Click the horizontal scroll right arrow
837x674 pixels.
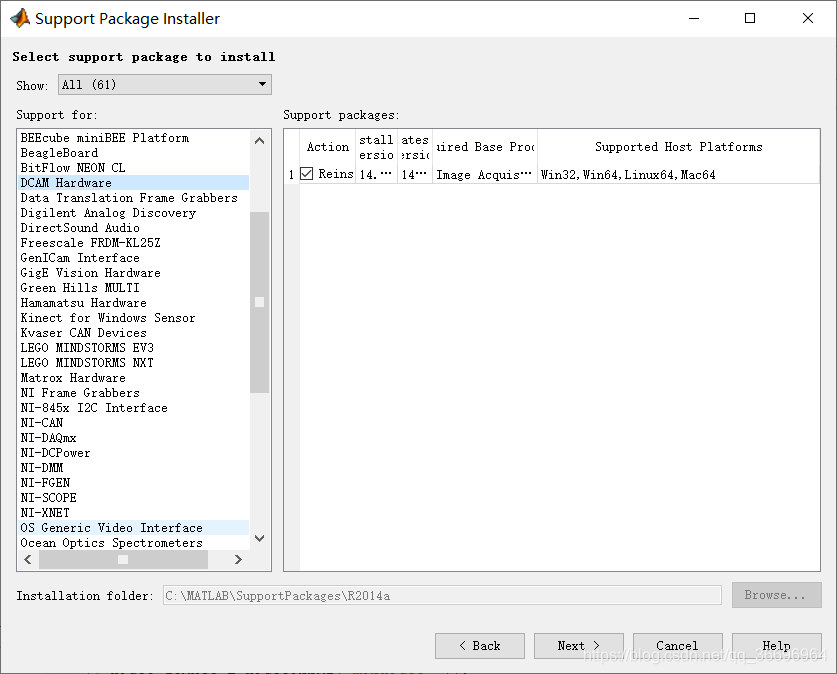238,559
